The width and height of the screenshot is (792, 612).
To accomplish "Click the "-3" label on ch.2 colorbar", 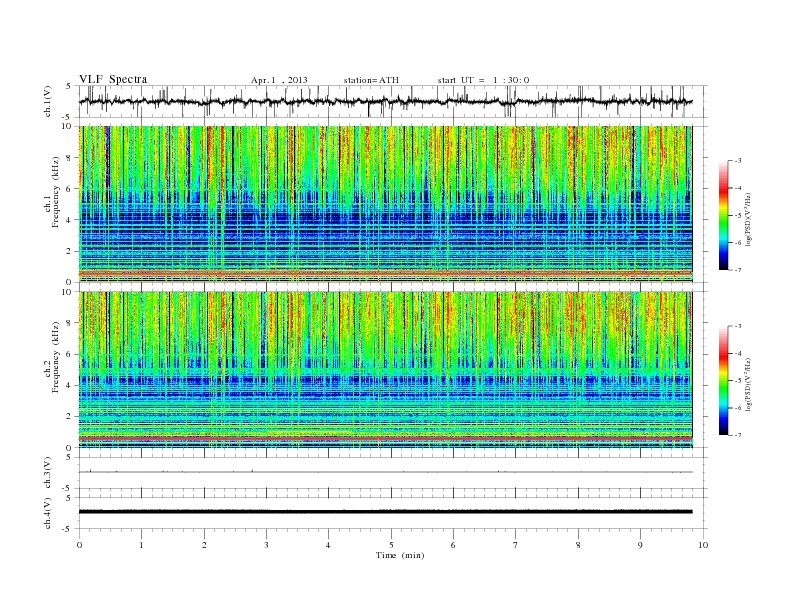I will (x=738, y=326).
